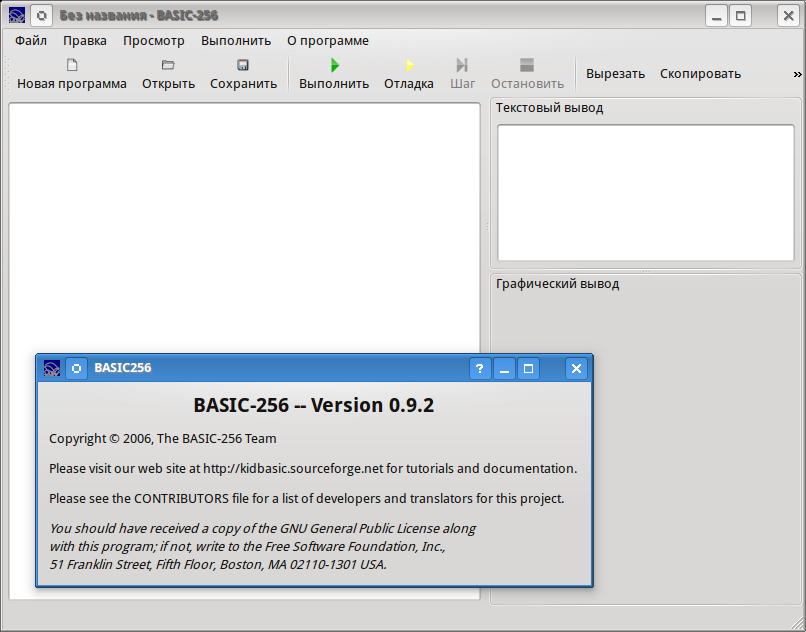806x632 pixels.
Task: Open the Выполнить menu in menu bar
Action: coord(236,41)
